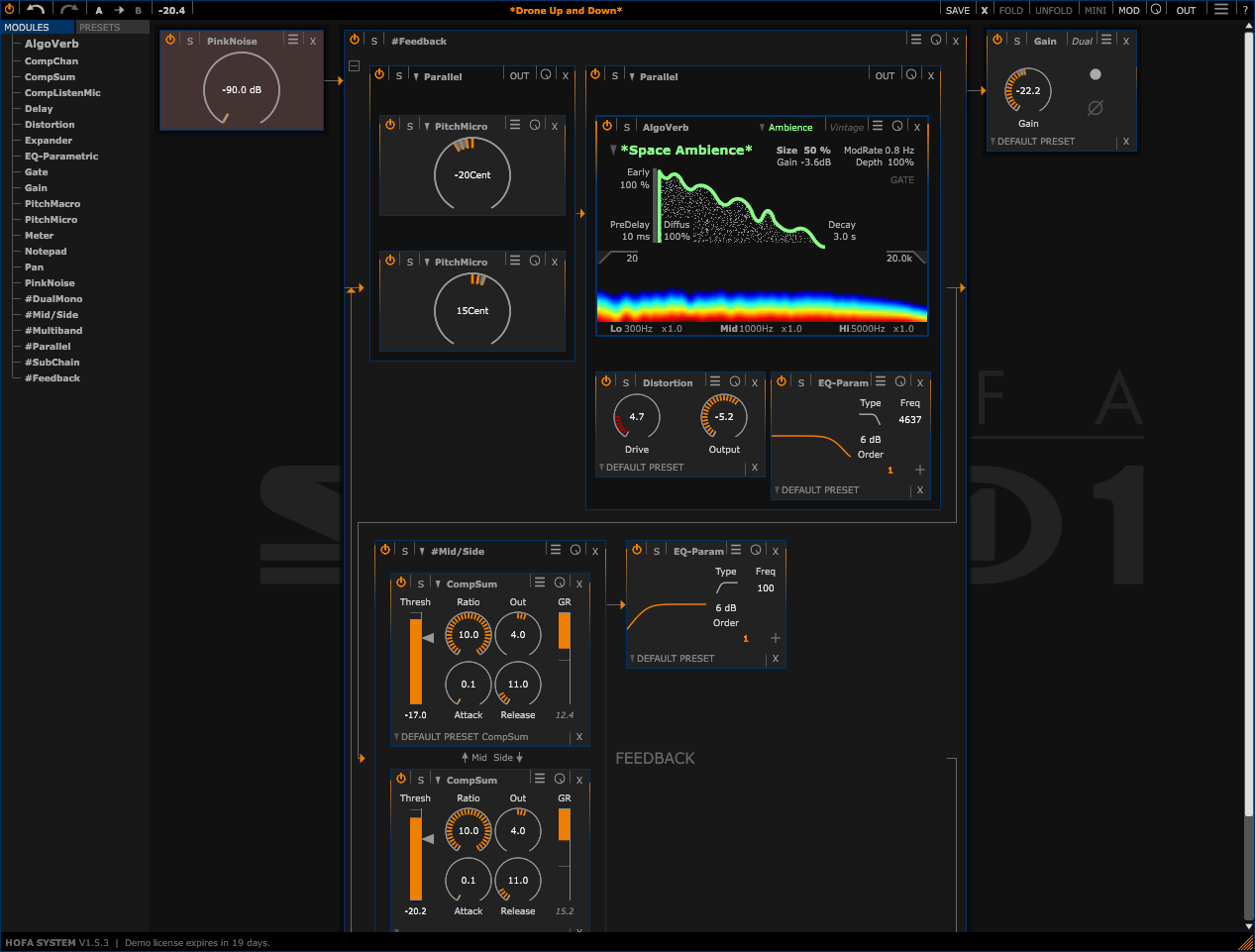Screen dimensions: 1255x952
Task: Open the Gain module hamburger menu
Action: click(1106, 40)
